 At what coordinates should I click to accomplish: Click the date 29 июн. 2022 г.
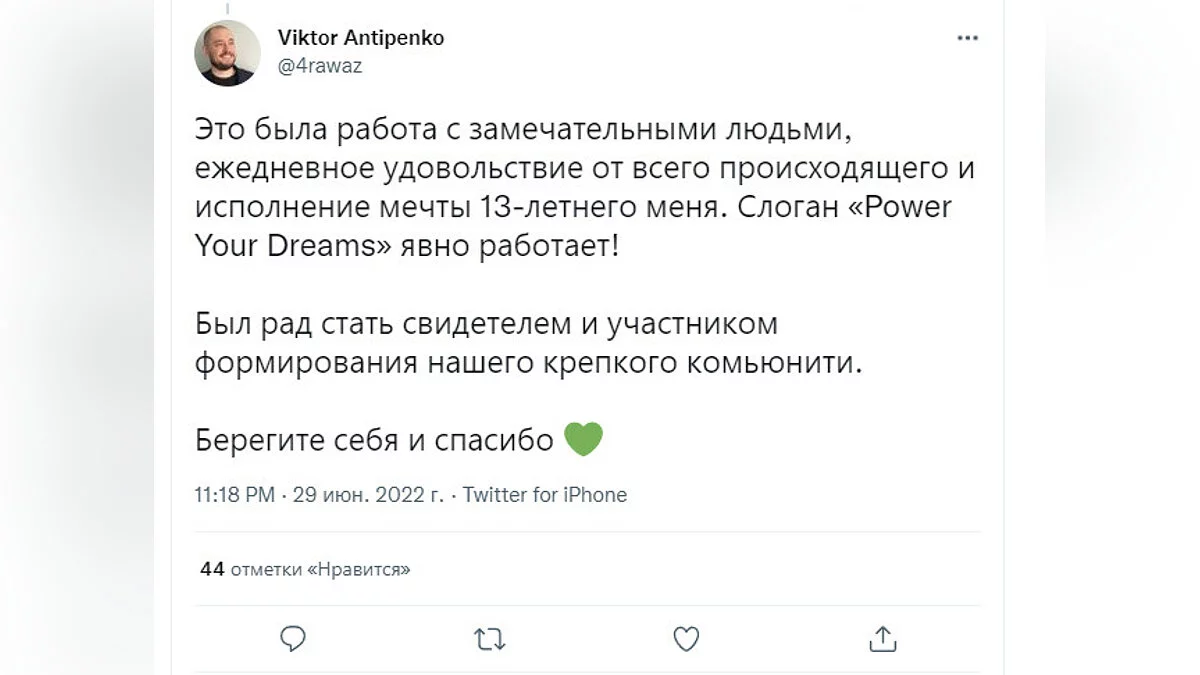tap(369, 495)
